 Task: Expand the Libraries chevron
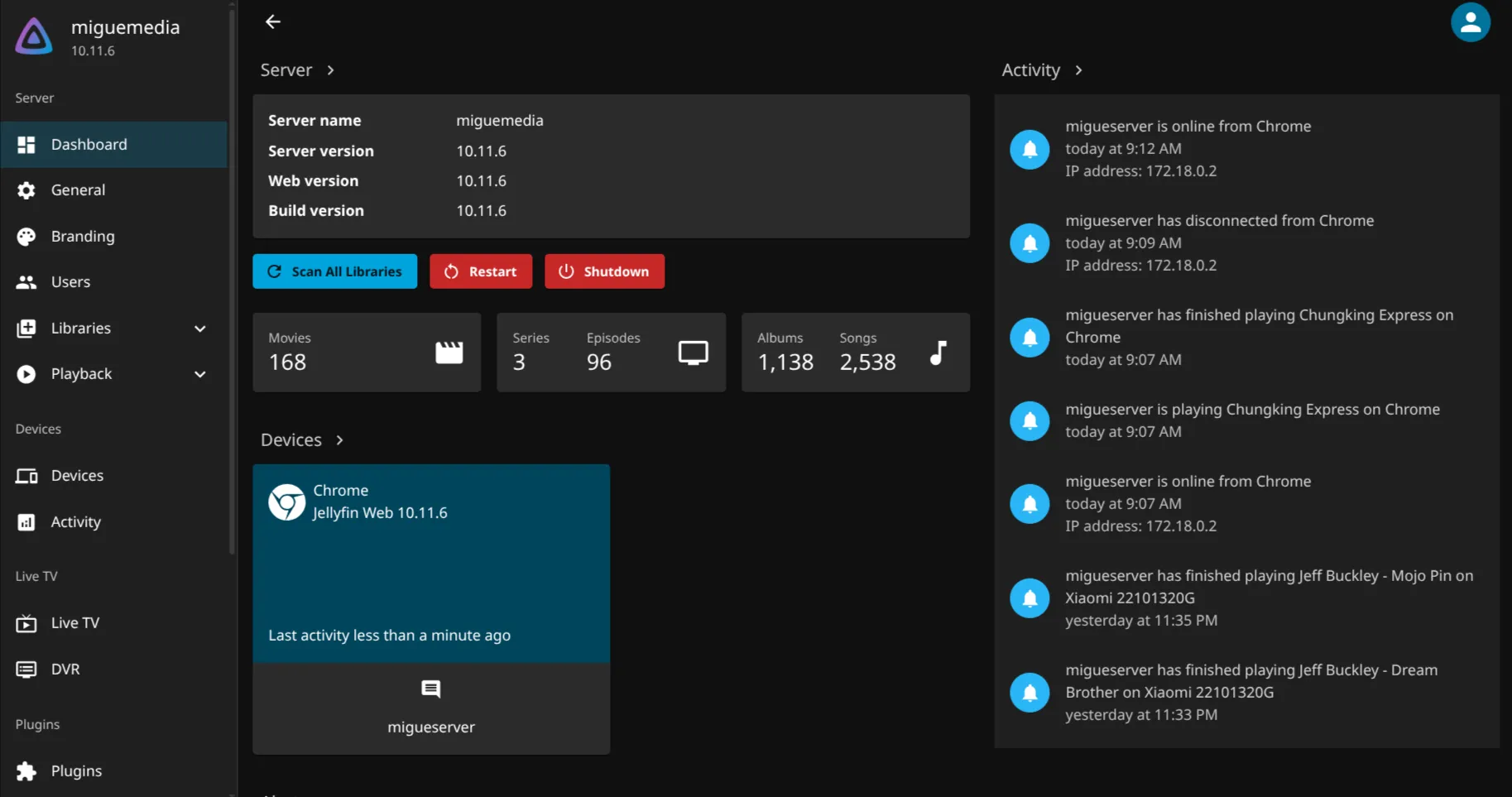pos(200,329)
